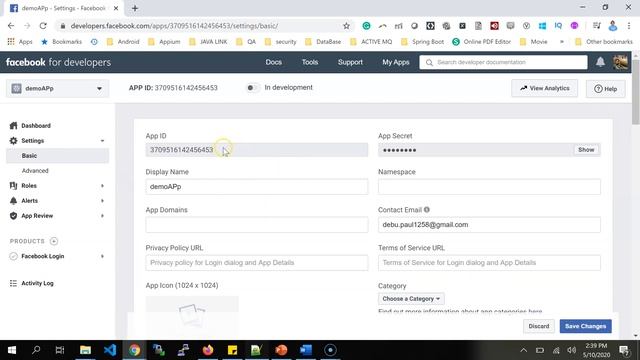Open Word from the taskbar
This screenshot has height=360, width=640.
(306, 350)
